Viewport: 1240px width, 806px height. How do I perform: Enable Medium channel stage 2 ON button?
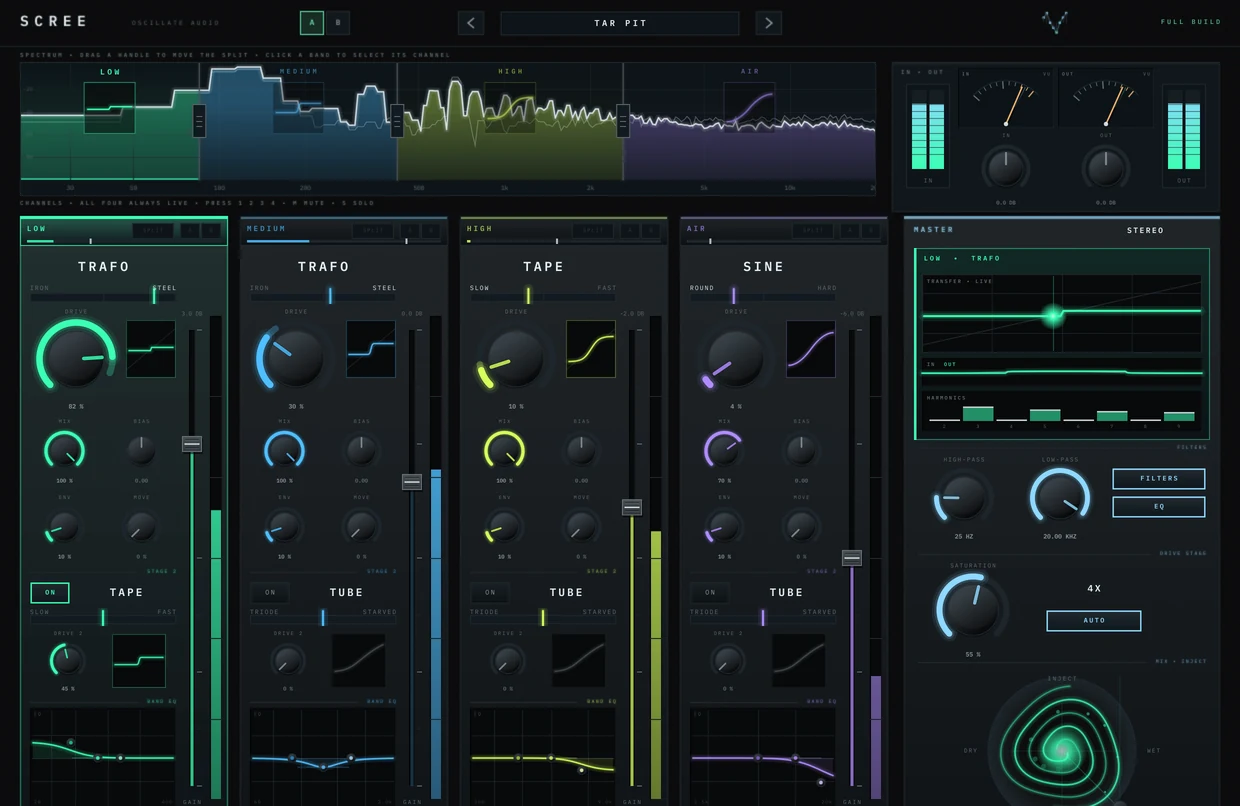pos(270,592)
